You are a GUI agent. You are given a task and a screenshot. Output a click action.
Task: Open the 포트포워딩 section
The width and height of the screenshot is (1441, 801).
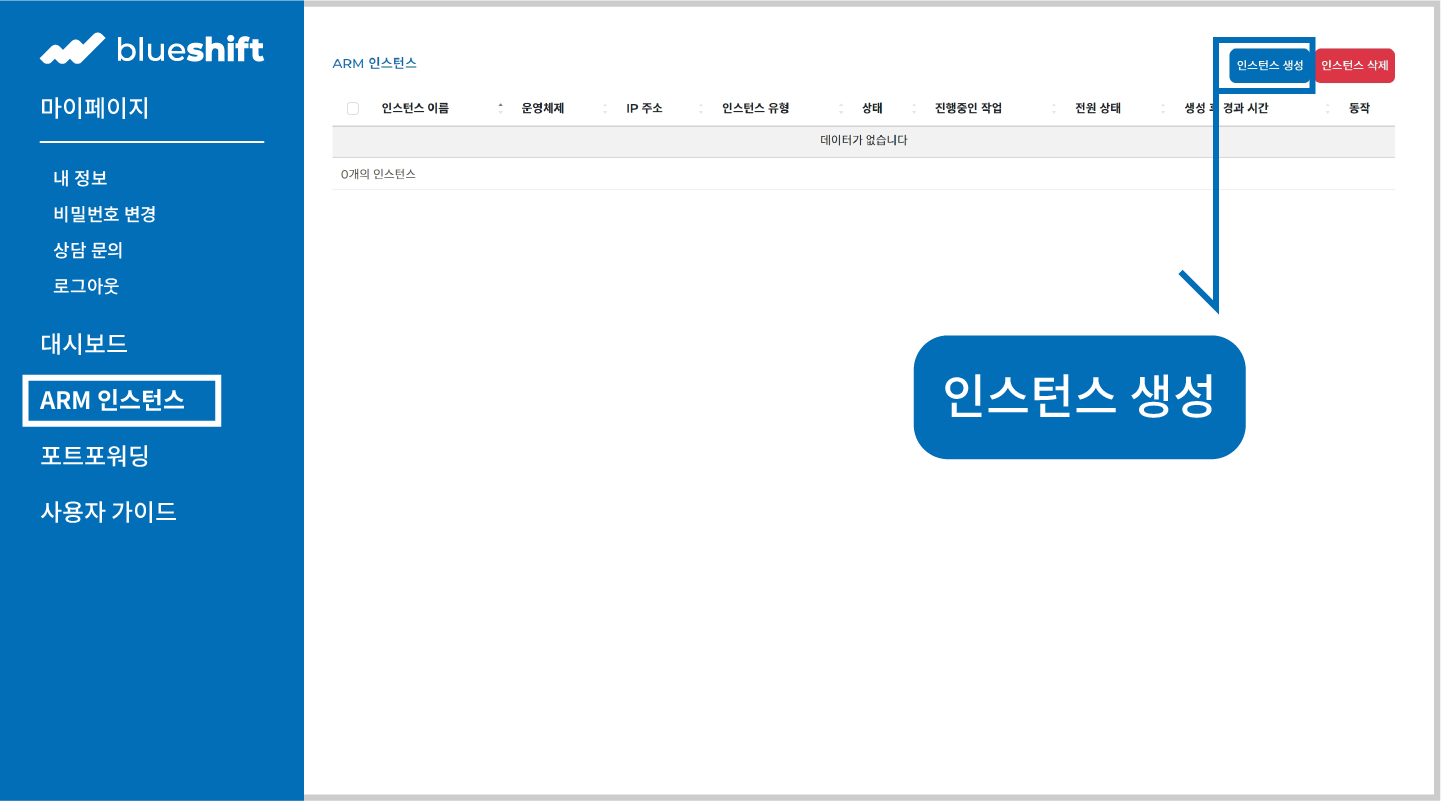pos(95,456)
